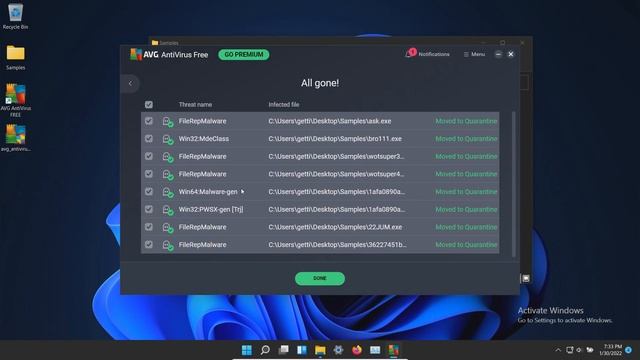This screenshot has width=640, height=360.
Task: Click the GO PREMIUM button
Action: point(244,55)
